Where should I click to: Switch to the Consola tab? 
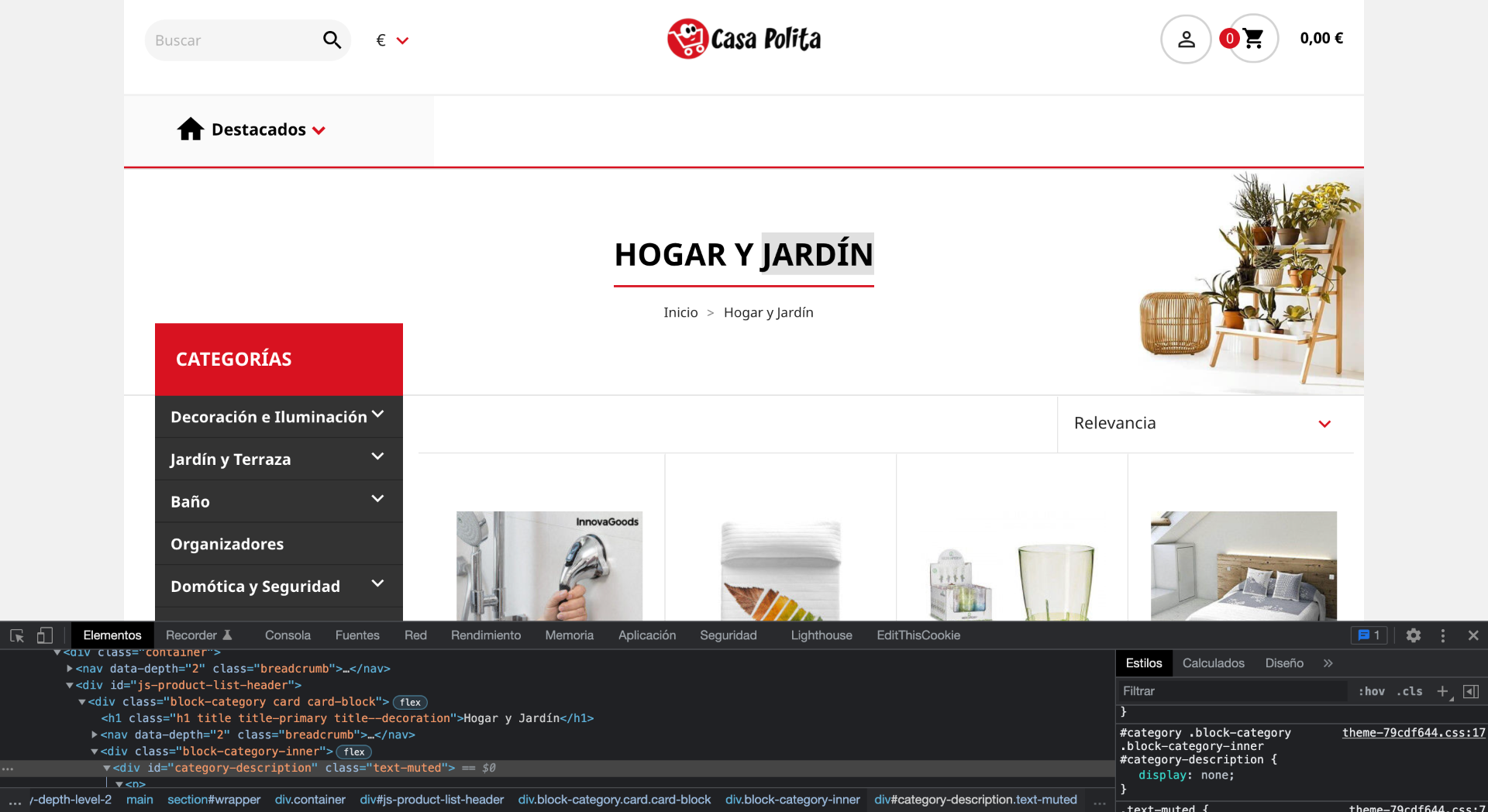[x=288, y=635]
